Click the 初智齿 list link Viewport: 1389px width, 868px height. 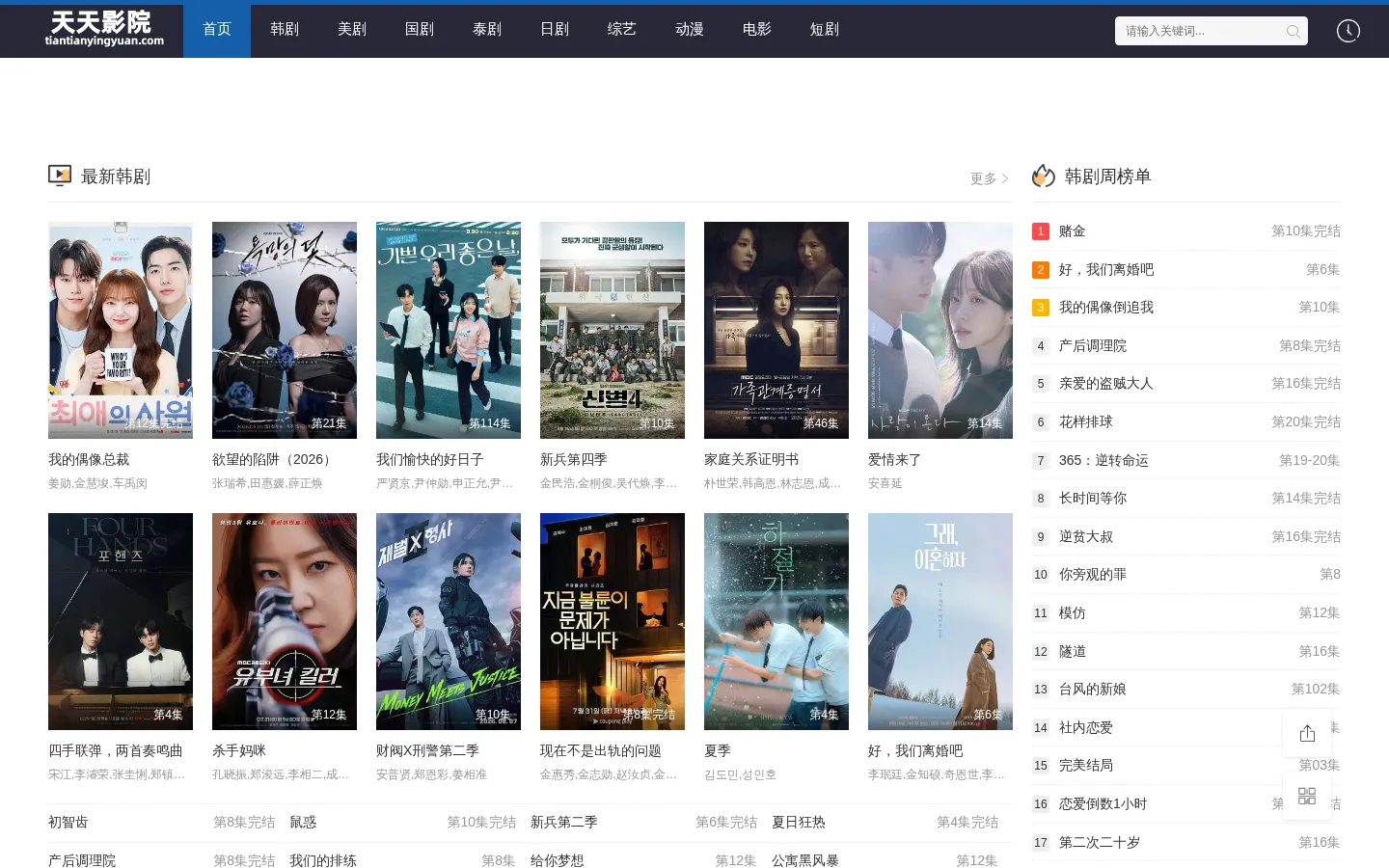[68, 822]
